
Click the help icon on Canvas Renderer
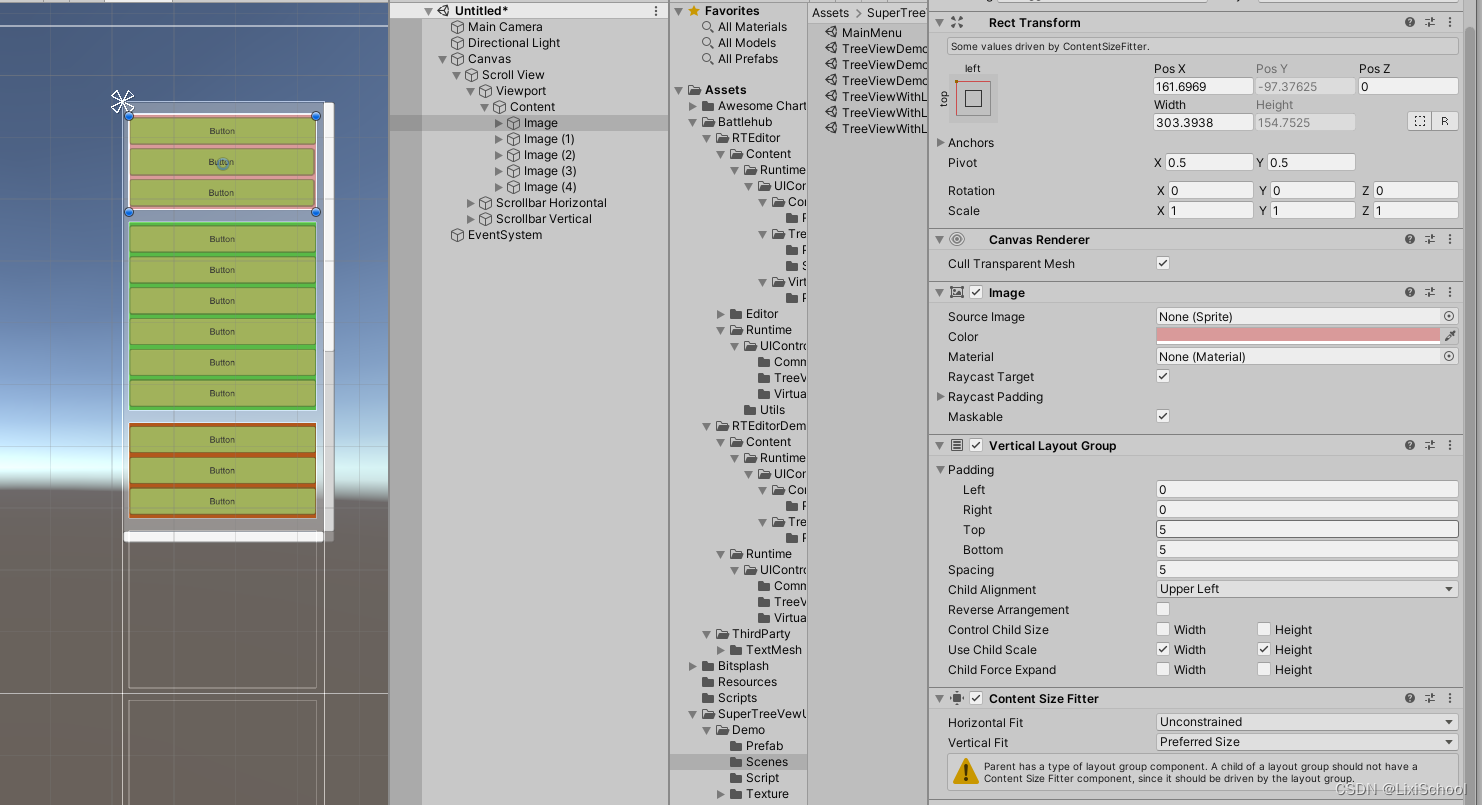coord(1409,239)
